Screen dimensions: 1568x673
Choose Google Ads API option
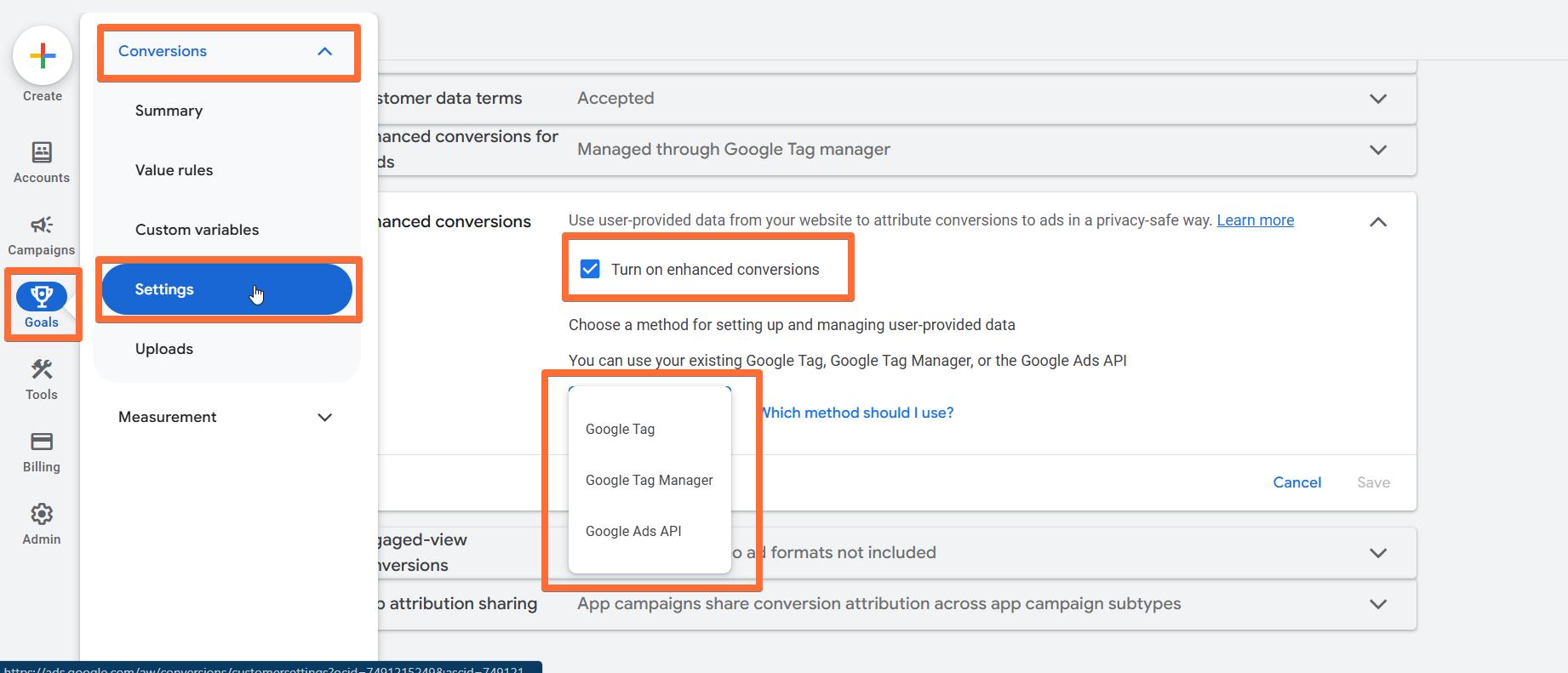[650, 532]
